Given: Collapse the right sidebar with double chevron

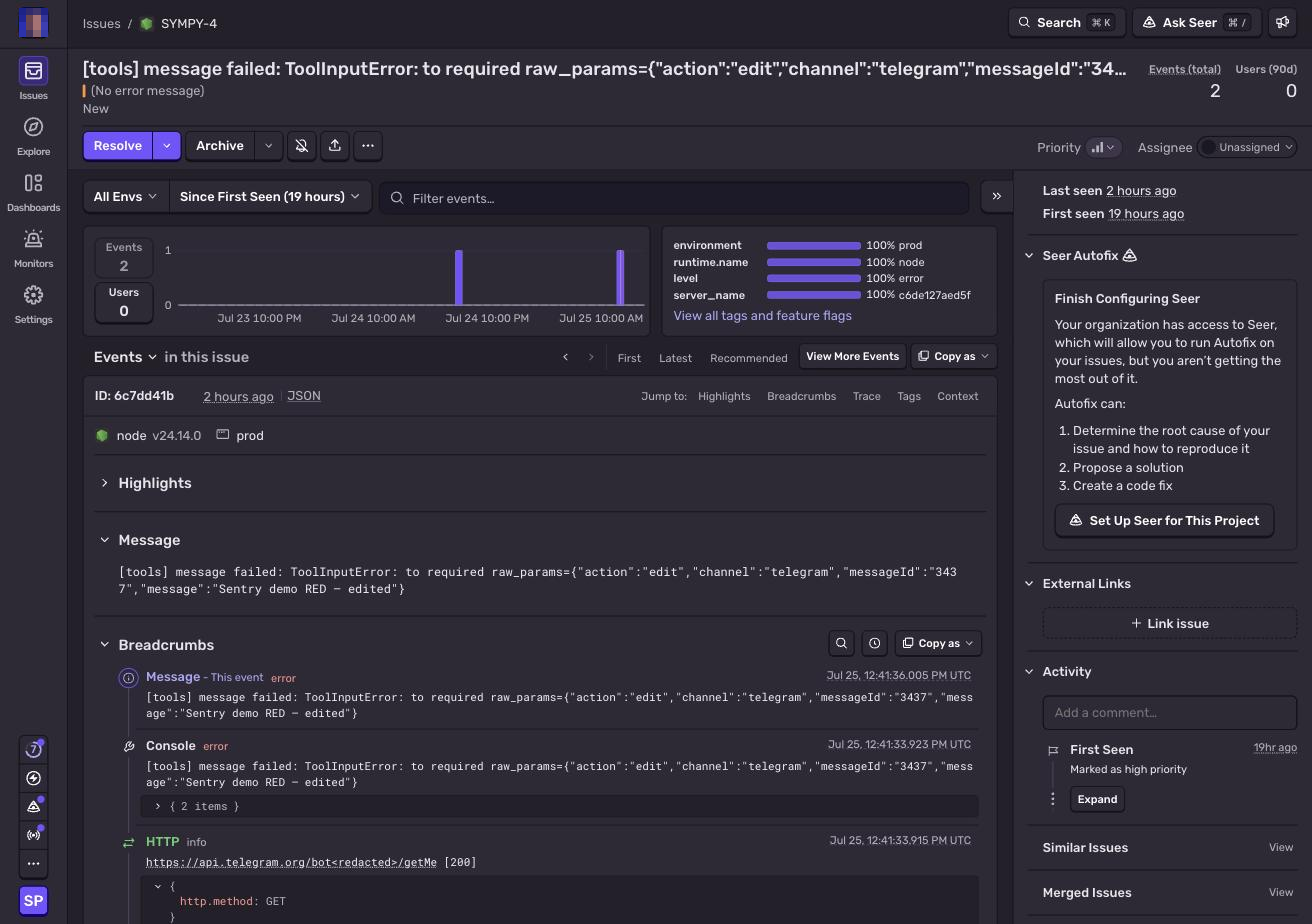Looking at the screenshot, I should pyautogui.click(x=996, y=197).
